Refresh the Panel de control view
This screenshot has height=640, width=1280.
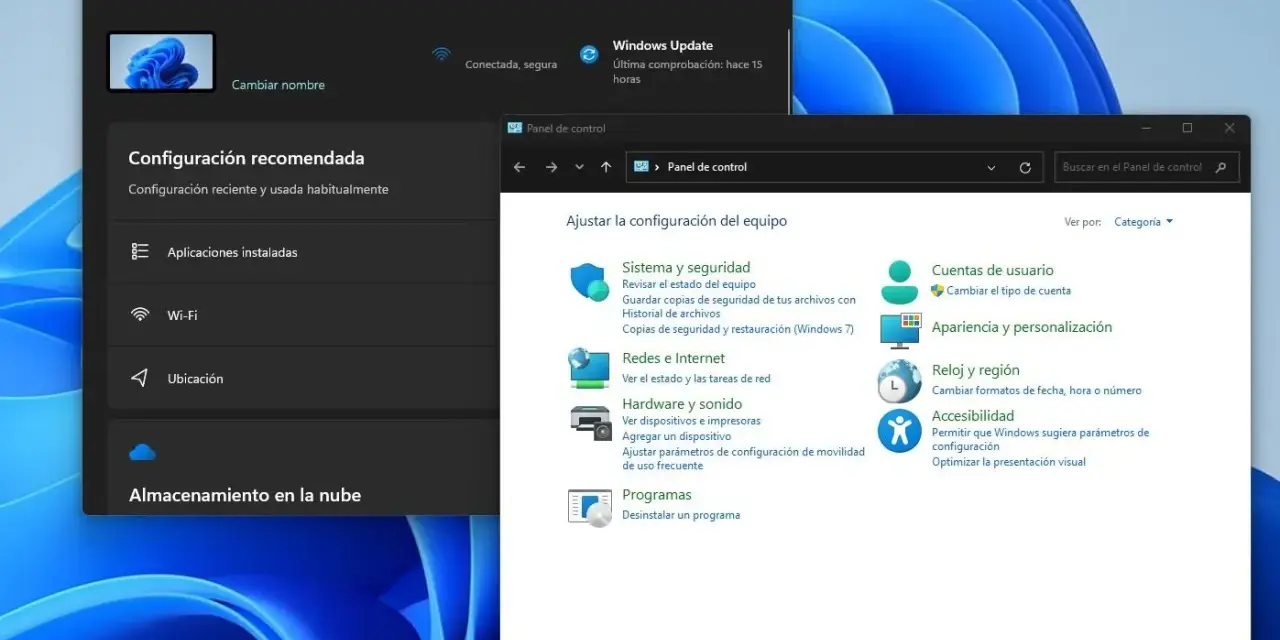(x=1025, y=168)
